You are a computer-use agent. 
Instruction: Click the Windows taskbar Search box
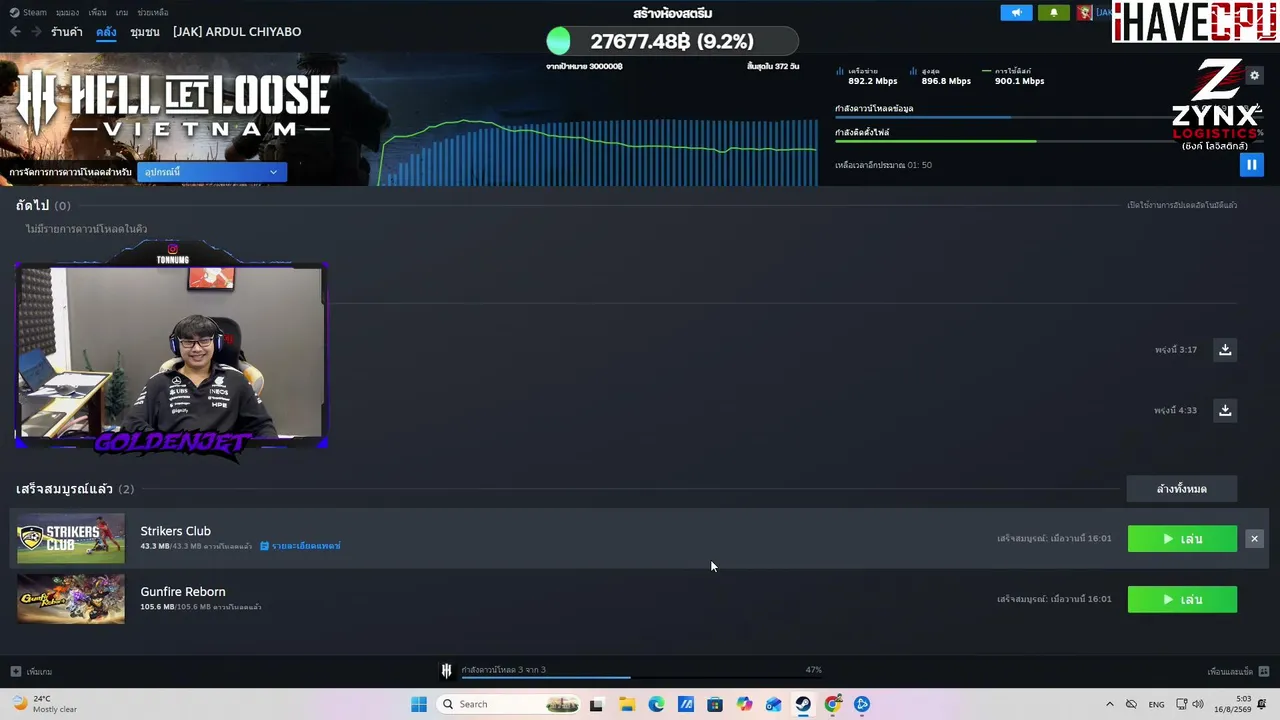(x=508, y=704)
